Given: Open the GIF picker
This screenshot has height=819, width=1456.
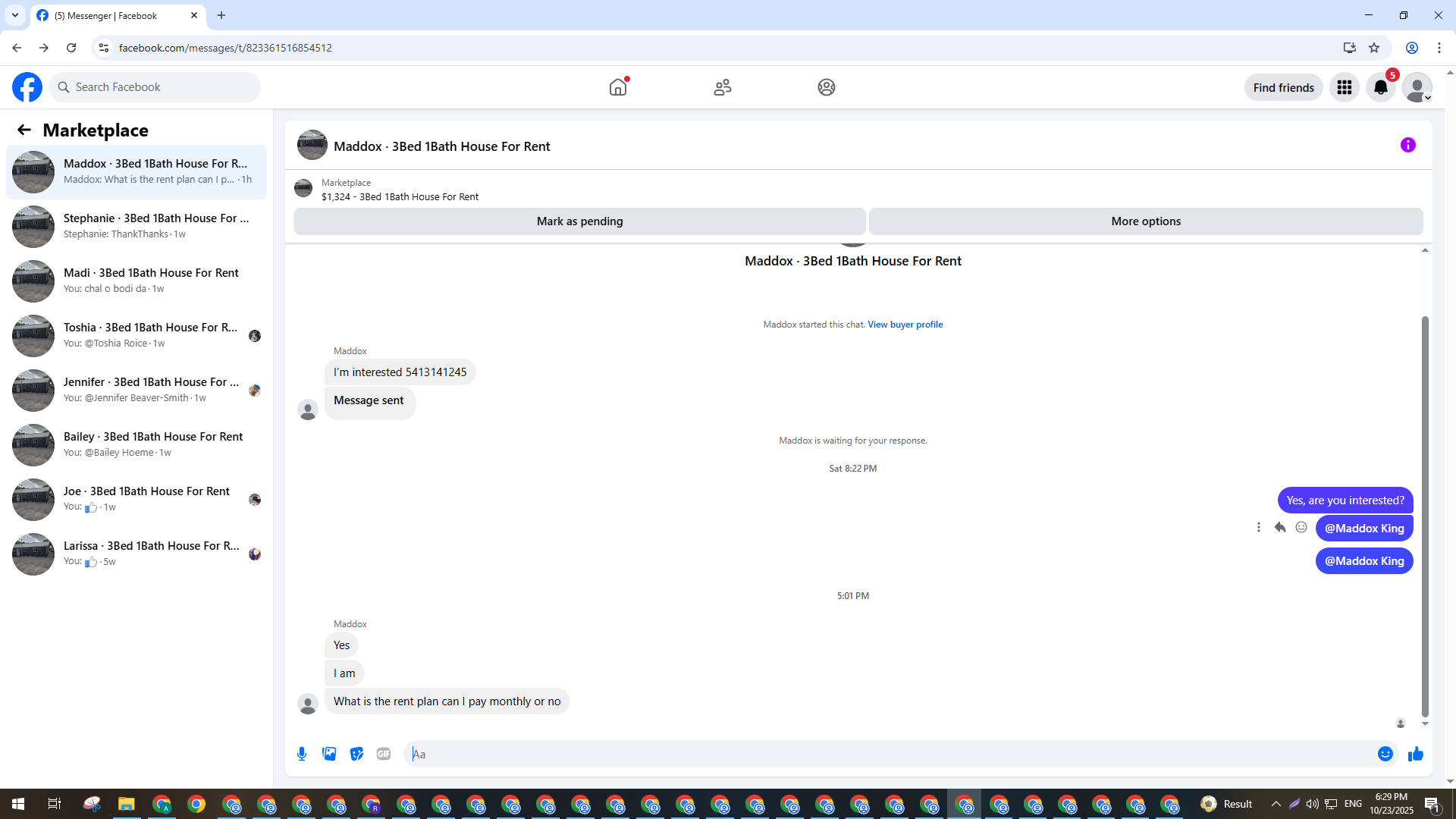Looking at the screenshot, I should pos(384,754).
